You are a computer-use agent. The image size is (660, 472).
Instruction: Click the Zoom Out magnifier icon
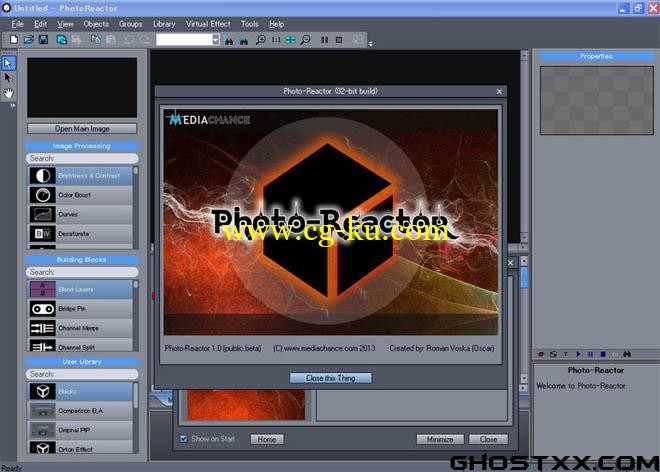point(306,40)
